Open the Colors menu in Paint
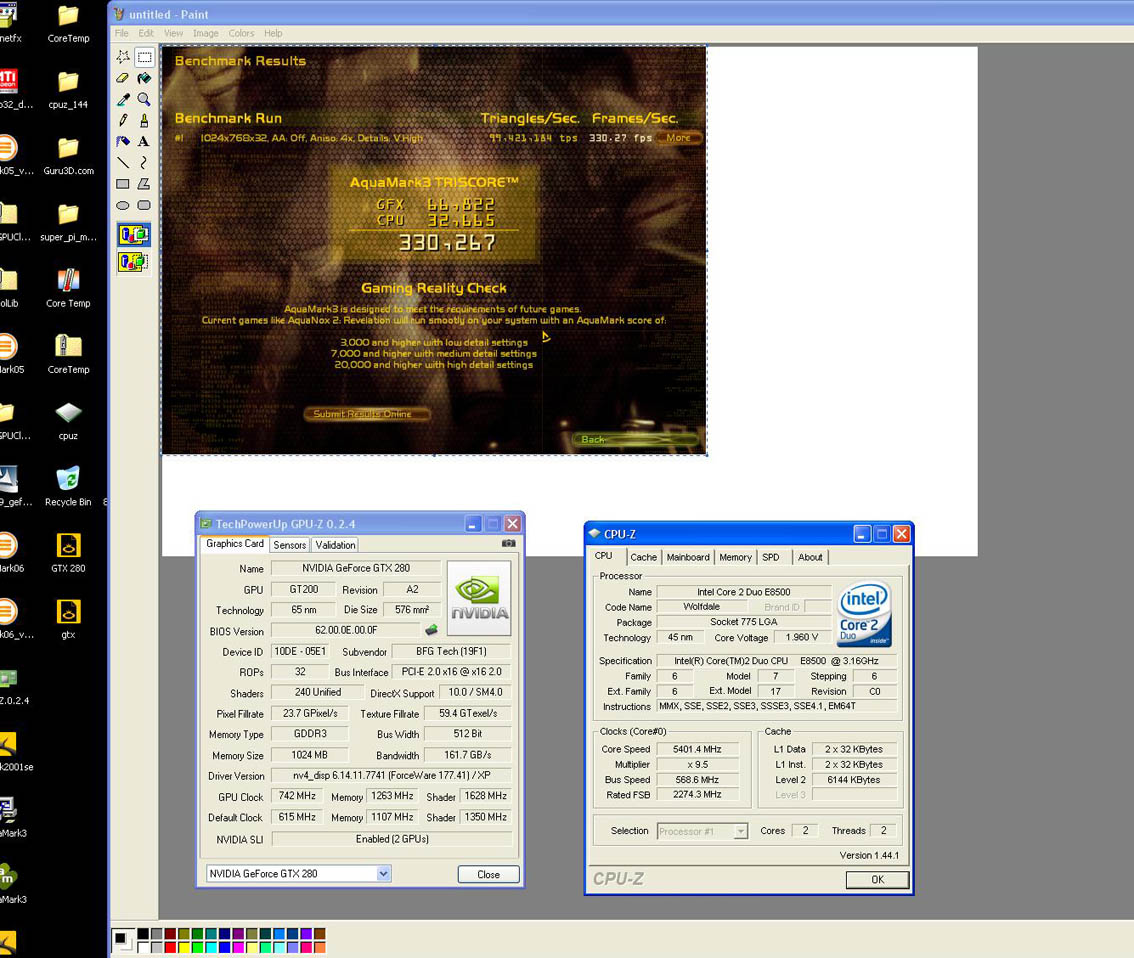 click(242, 33)
